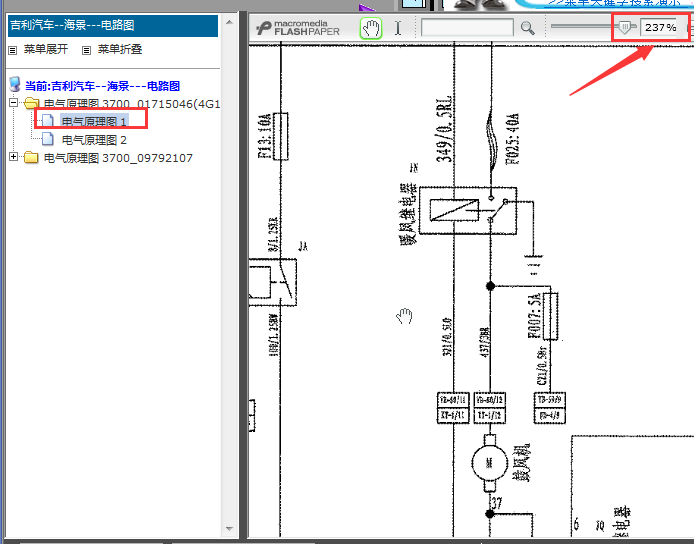Click the zoom slider handle
This screenshot has height=544, width=694.
[x=626, y=28]
